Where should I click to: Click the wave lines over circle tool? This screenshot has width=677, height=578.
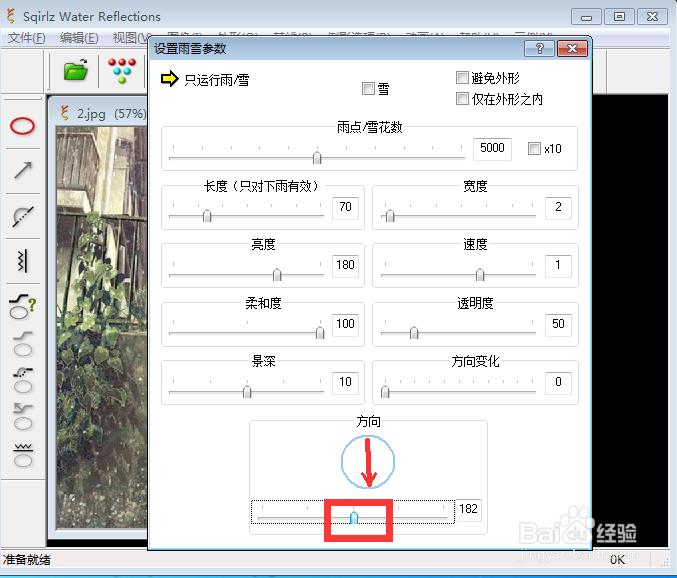tap(23, 455)
